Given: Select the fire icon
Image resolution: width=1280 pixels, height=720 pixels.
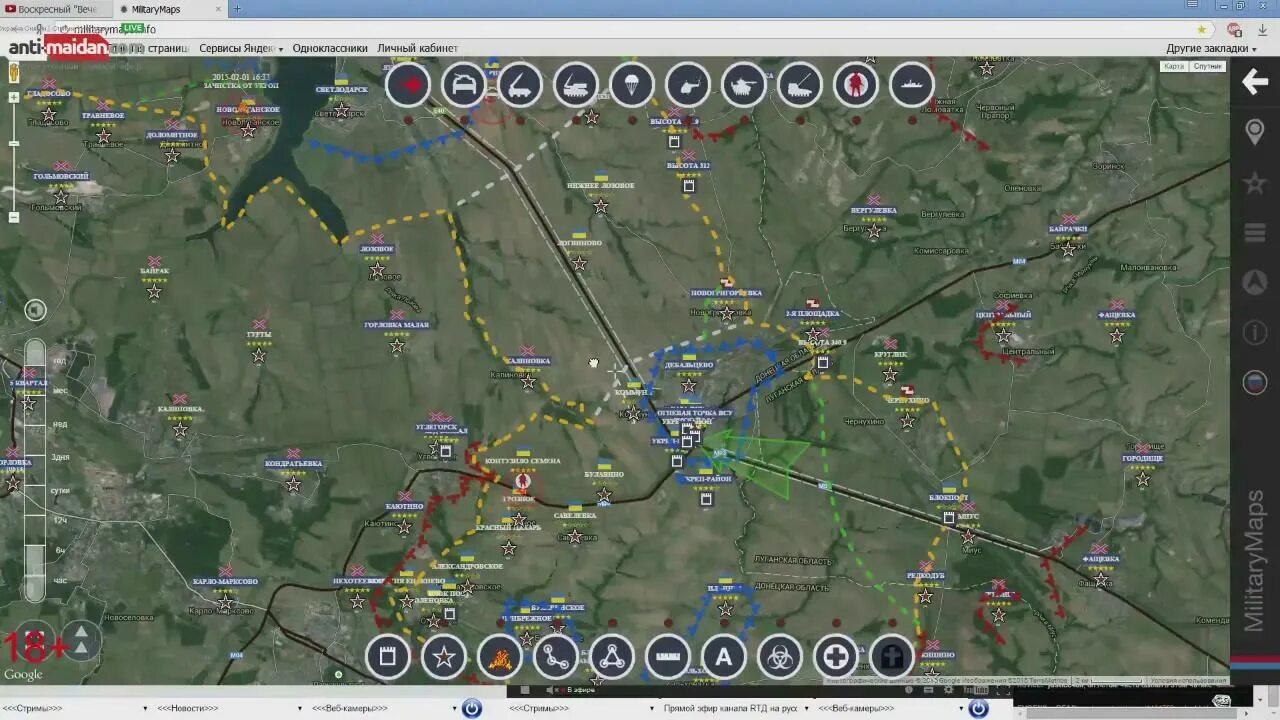Looking at the screenshot, I should (x=500, y=657).
